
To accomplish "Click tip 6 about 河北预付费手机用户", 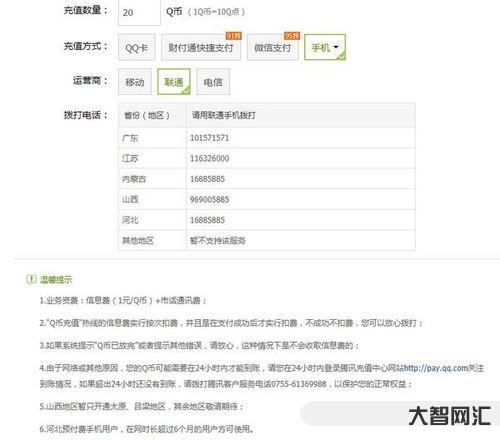I will coord(147,429).
